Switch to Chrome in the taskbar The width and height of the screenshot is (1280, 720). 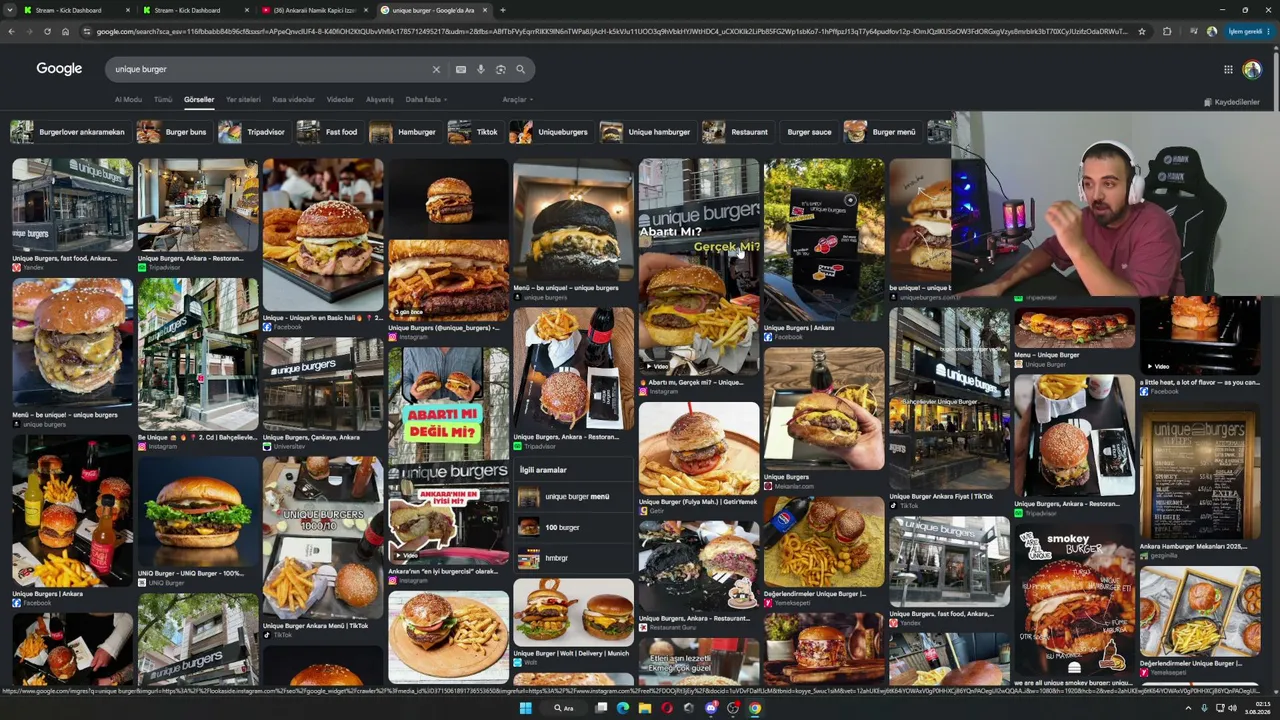(x=755, y=708)
